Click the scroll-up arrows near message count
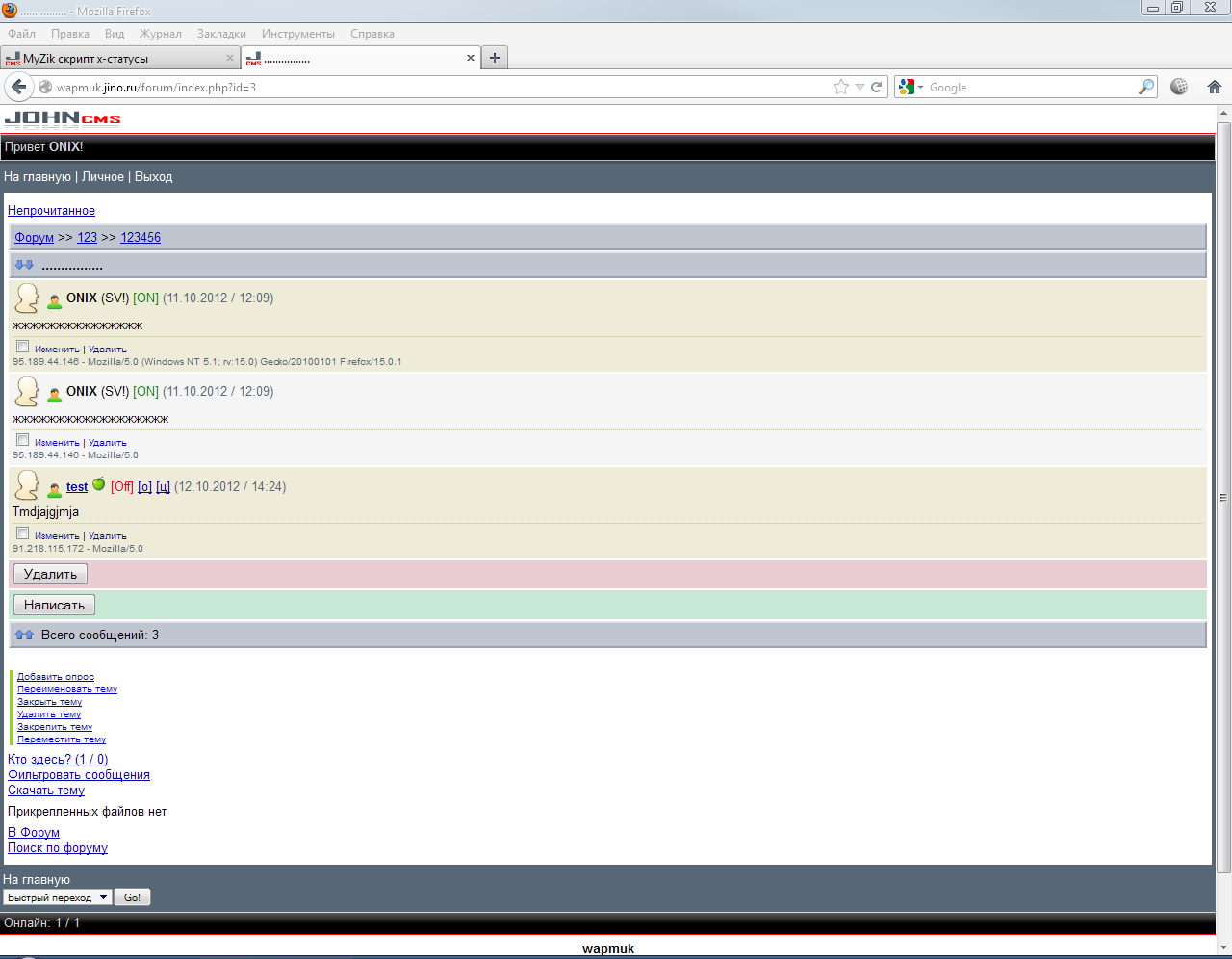The width and height of the screenshot is (1232, 959). click(24, 635)
